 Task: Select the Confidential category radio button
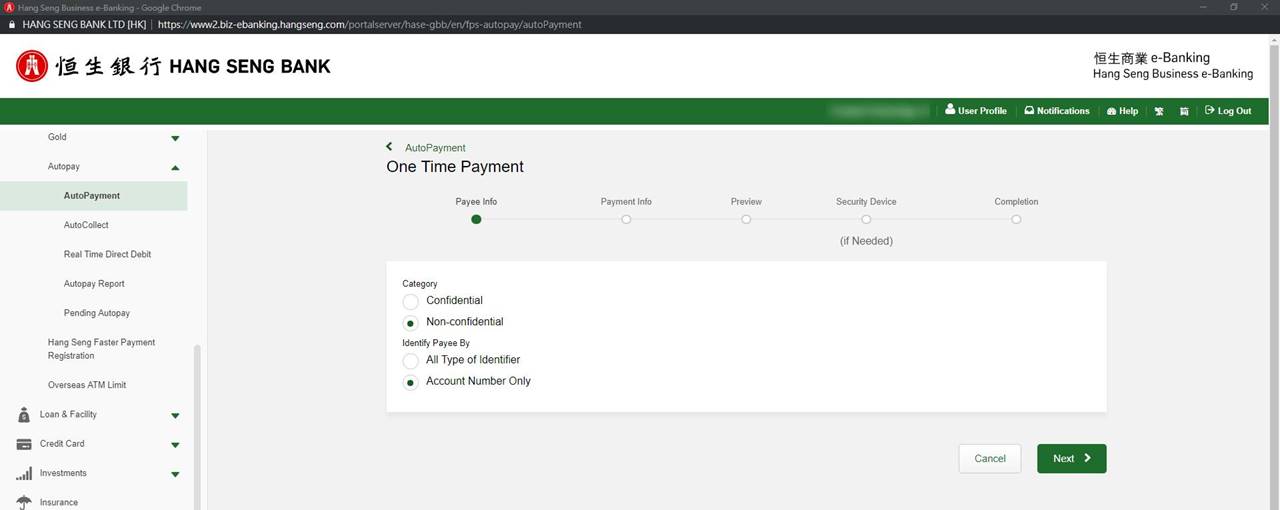click(x=410, y=301)
